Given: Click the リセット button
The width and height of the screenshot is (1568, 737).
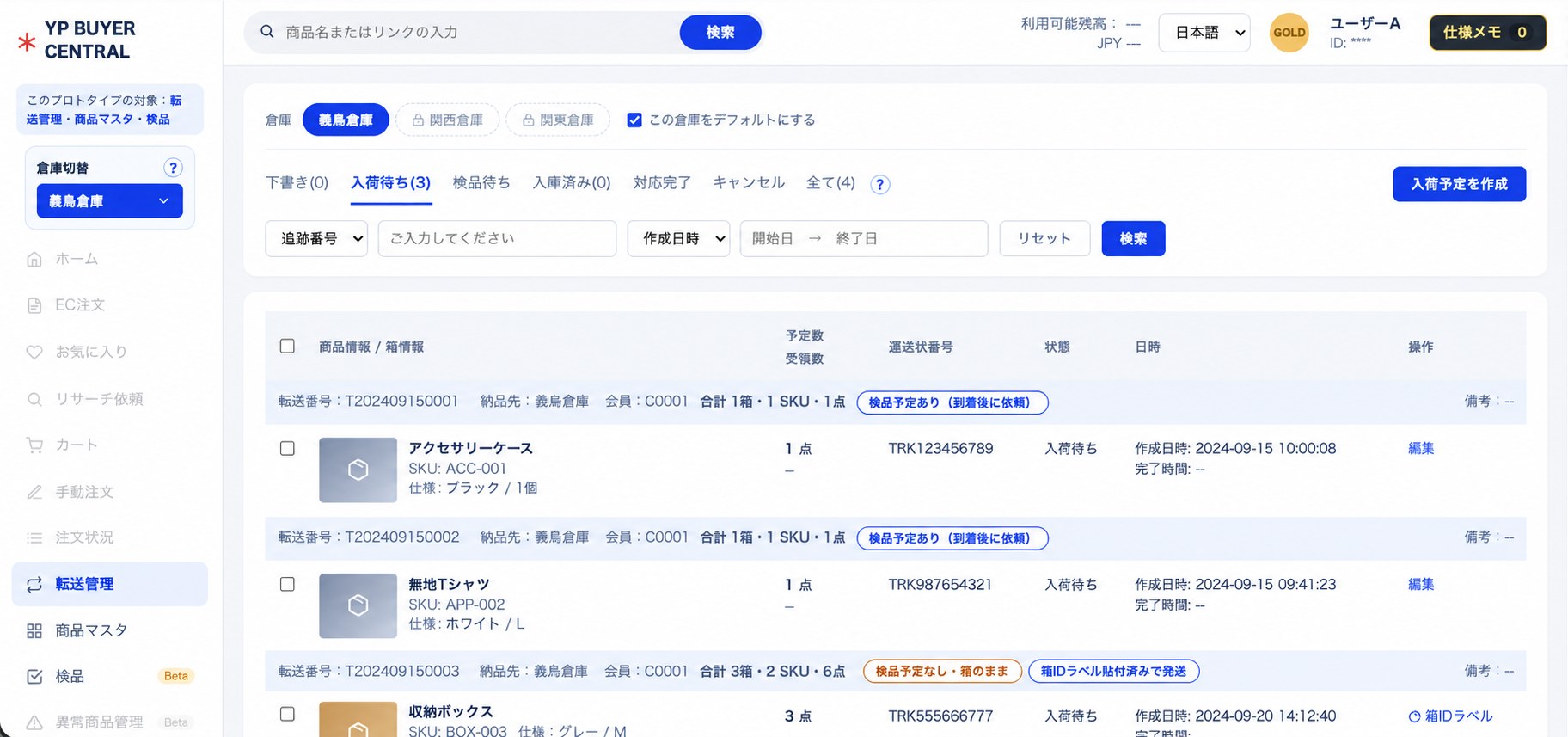Looking at the screenshot, I should [x=1044, y=238].
